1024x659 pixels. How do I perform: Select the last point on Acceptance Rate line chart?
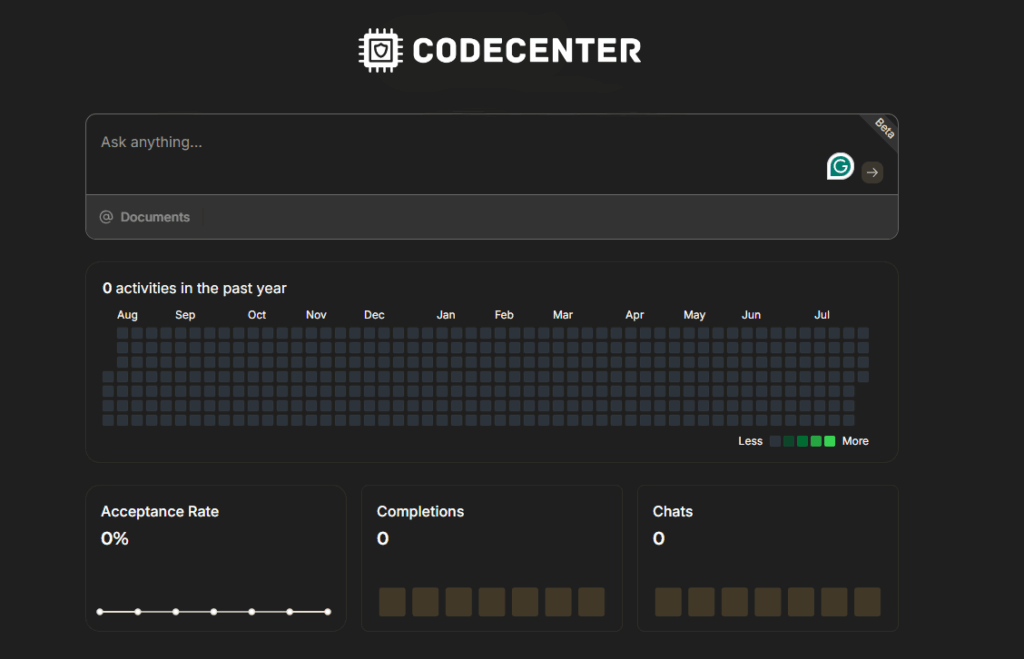coord(328,612)
